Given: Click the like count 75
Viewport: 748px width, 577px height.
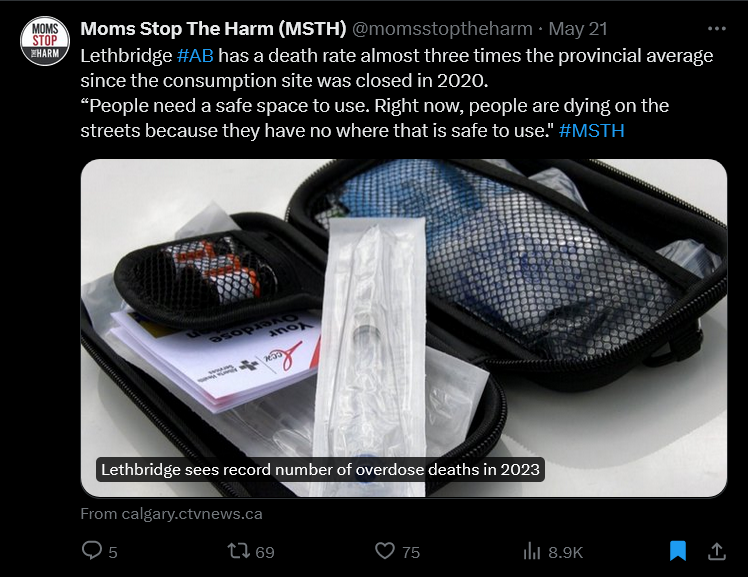Looking at the screenshot, I should (x=411, y=552).
